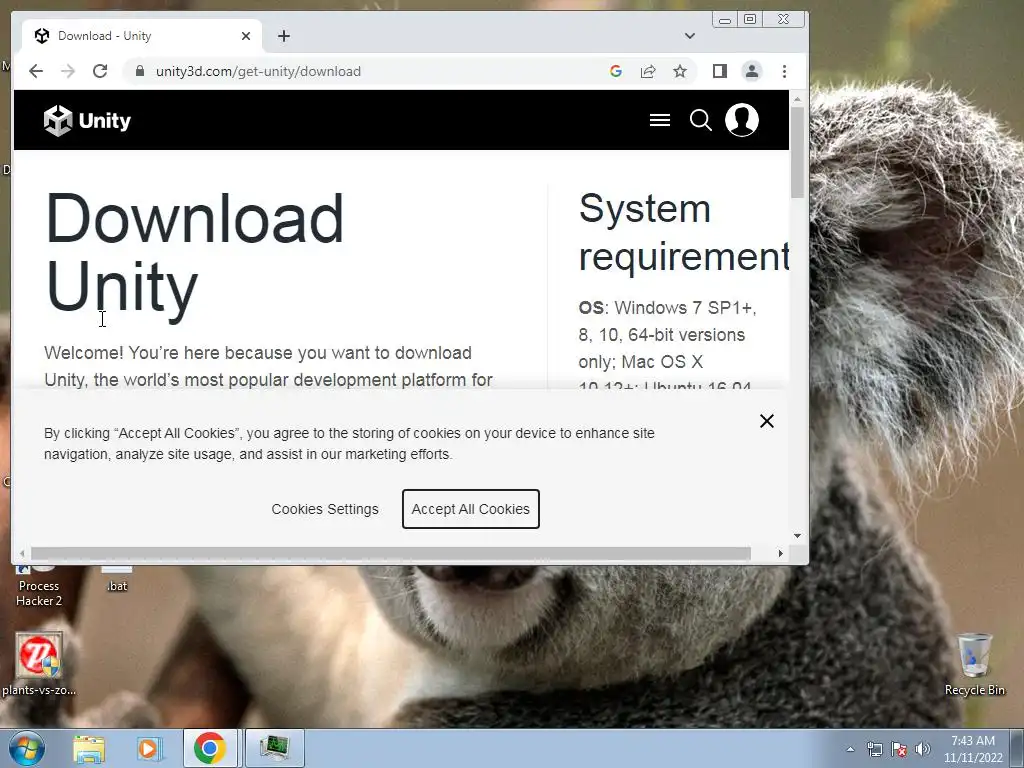Click the Chrome taskbar icon
Image resolution: width=1024 pixels, height=768 pixels.
[x=210, y=748]
